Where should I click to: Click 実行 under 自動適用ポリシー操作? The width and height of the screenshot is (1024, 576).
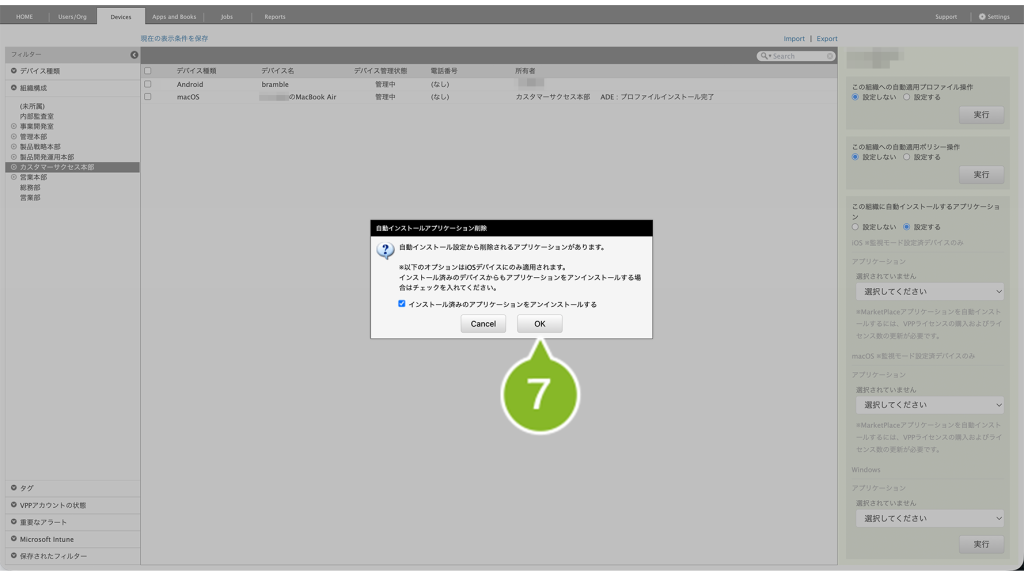pyautogui.click(x=982, y=175)
